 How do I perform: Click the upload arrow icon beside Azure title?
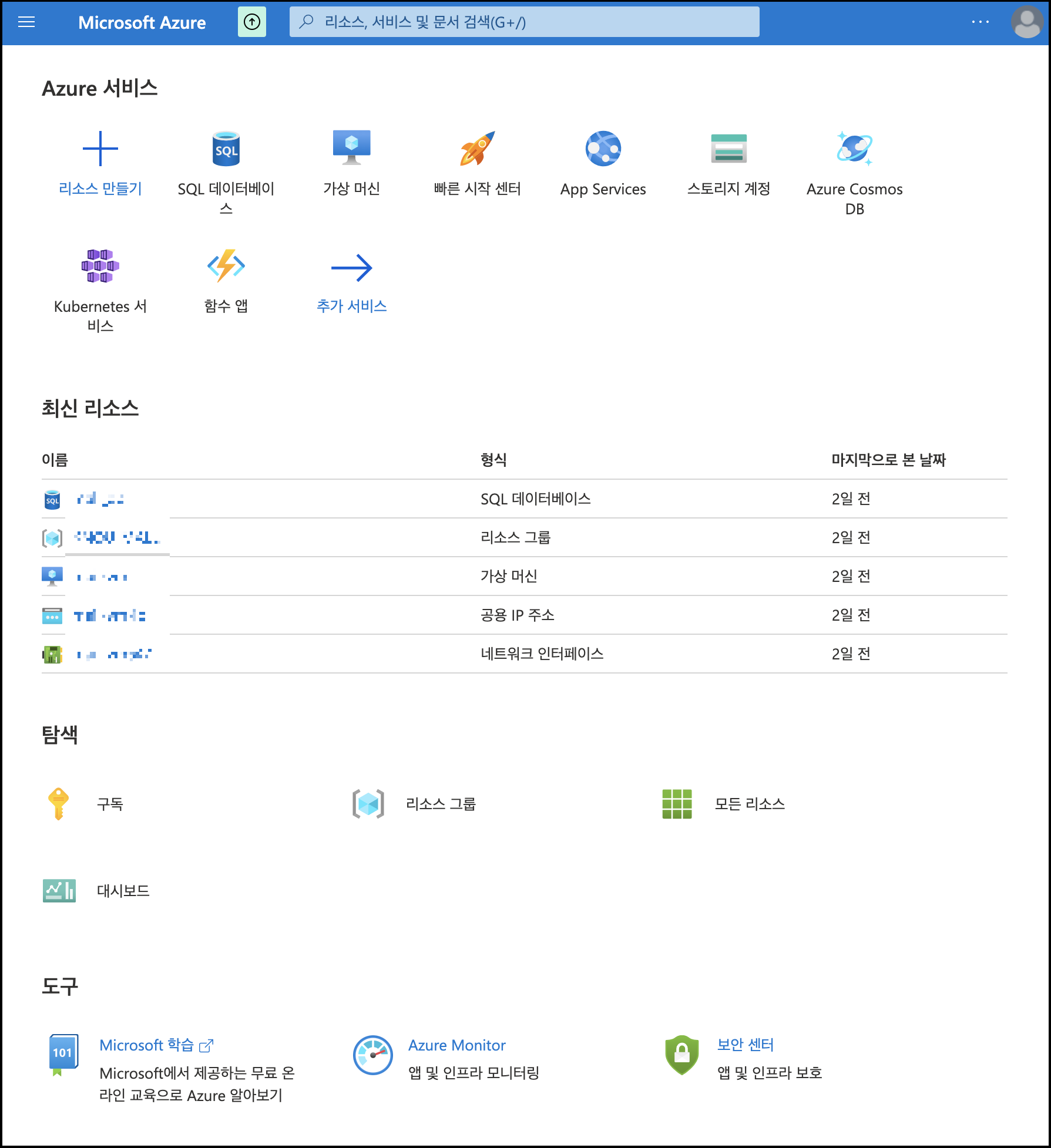coord(251,22)
